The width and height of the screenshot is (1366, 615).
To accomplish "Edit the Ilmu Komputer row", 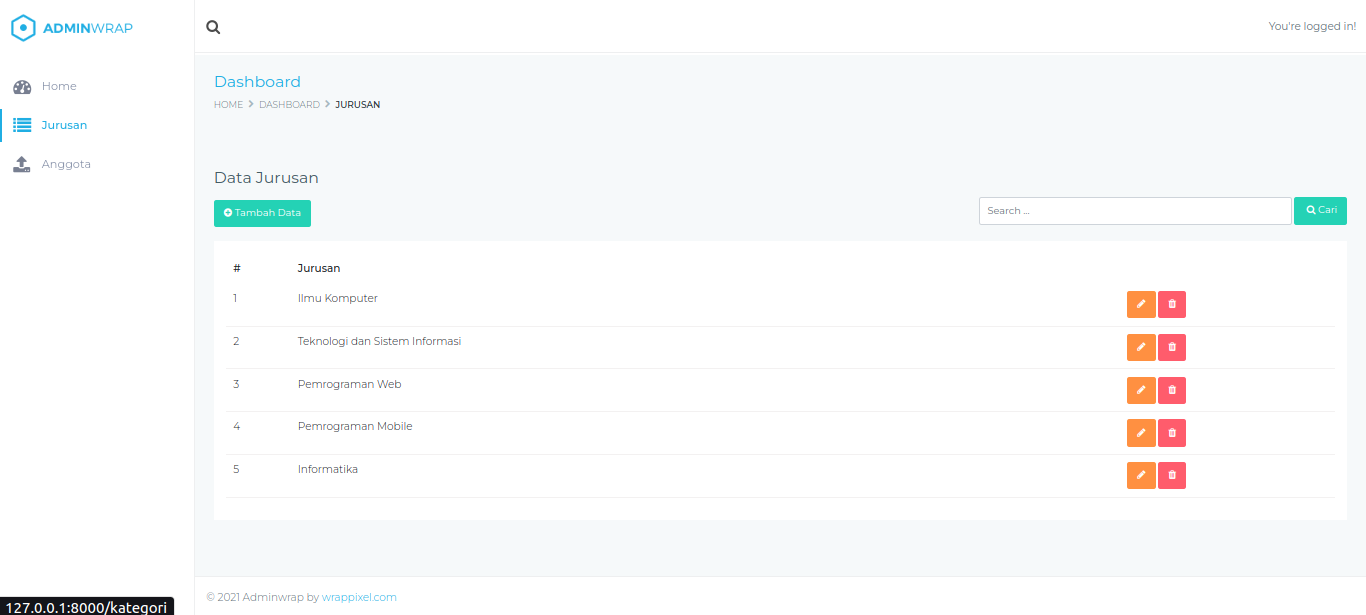I will [x=1141, y=305].
